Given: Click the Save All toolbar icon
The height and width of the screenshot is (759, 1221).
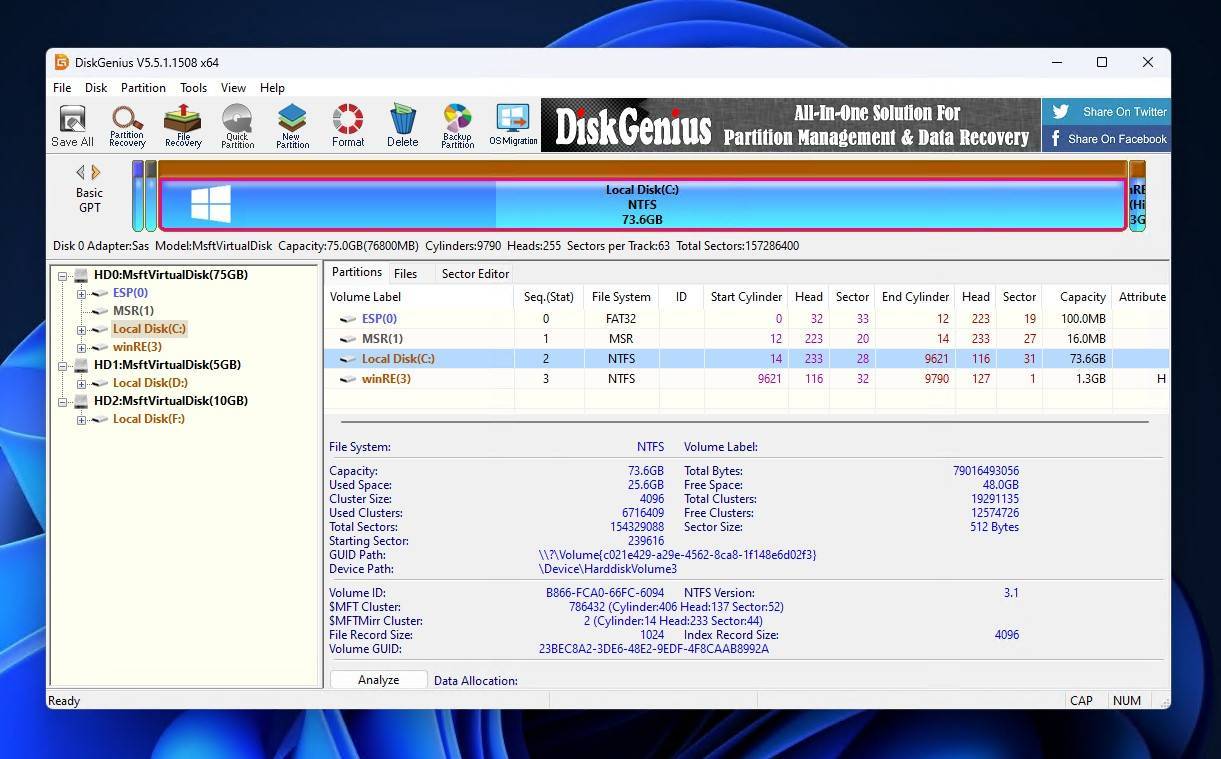Looking at the screenshot, I should (x=72, y=126).
